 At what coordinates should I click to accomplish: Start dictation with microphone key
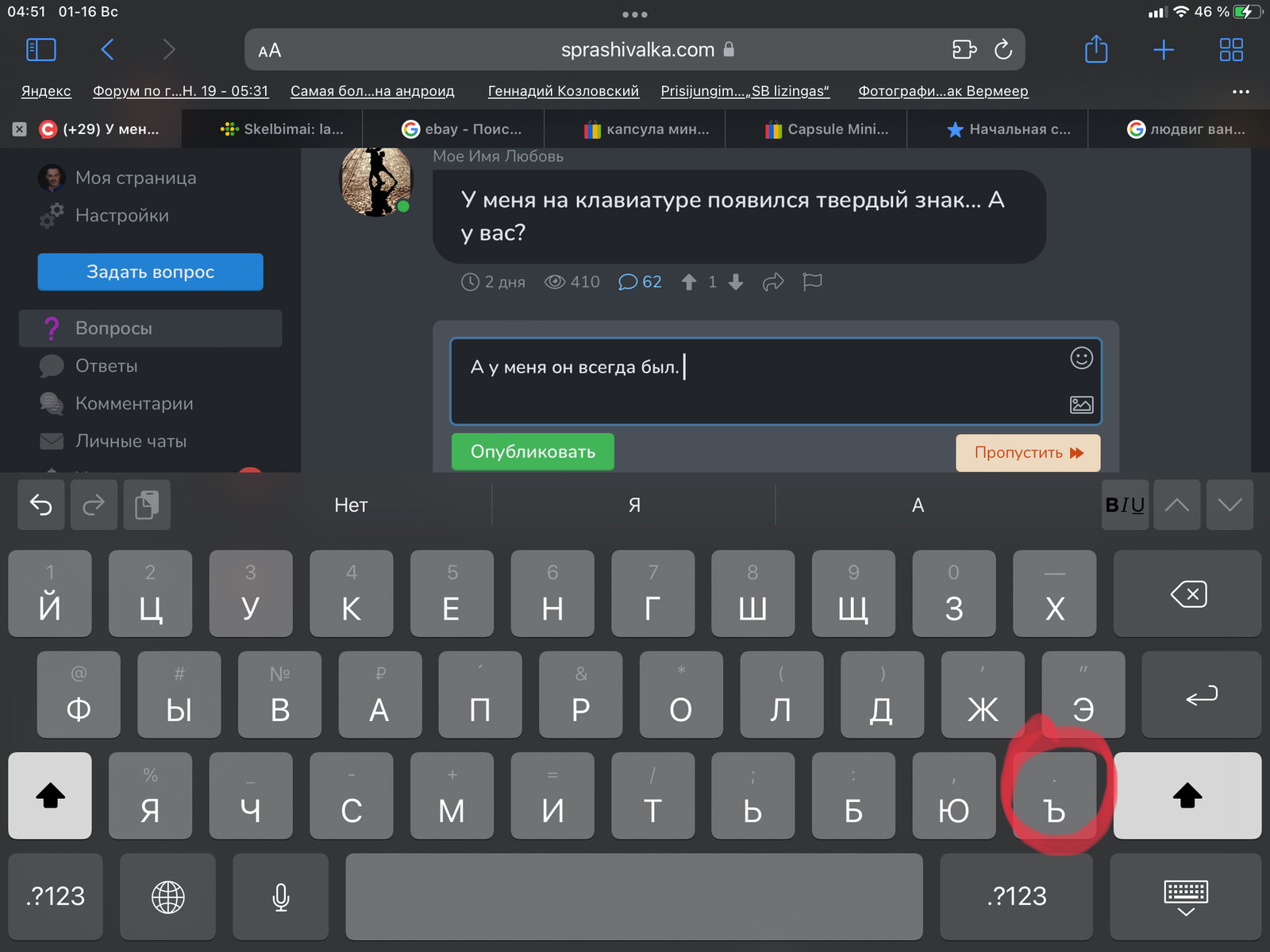pos(281,896)
